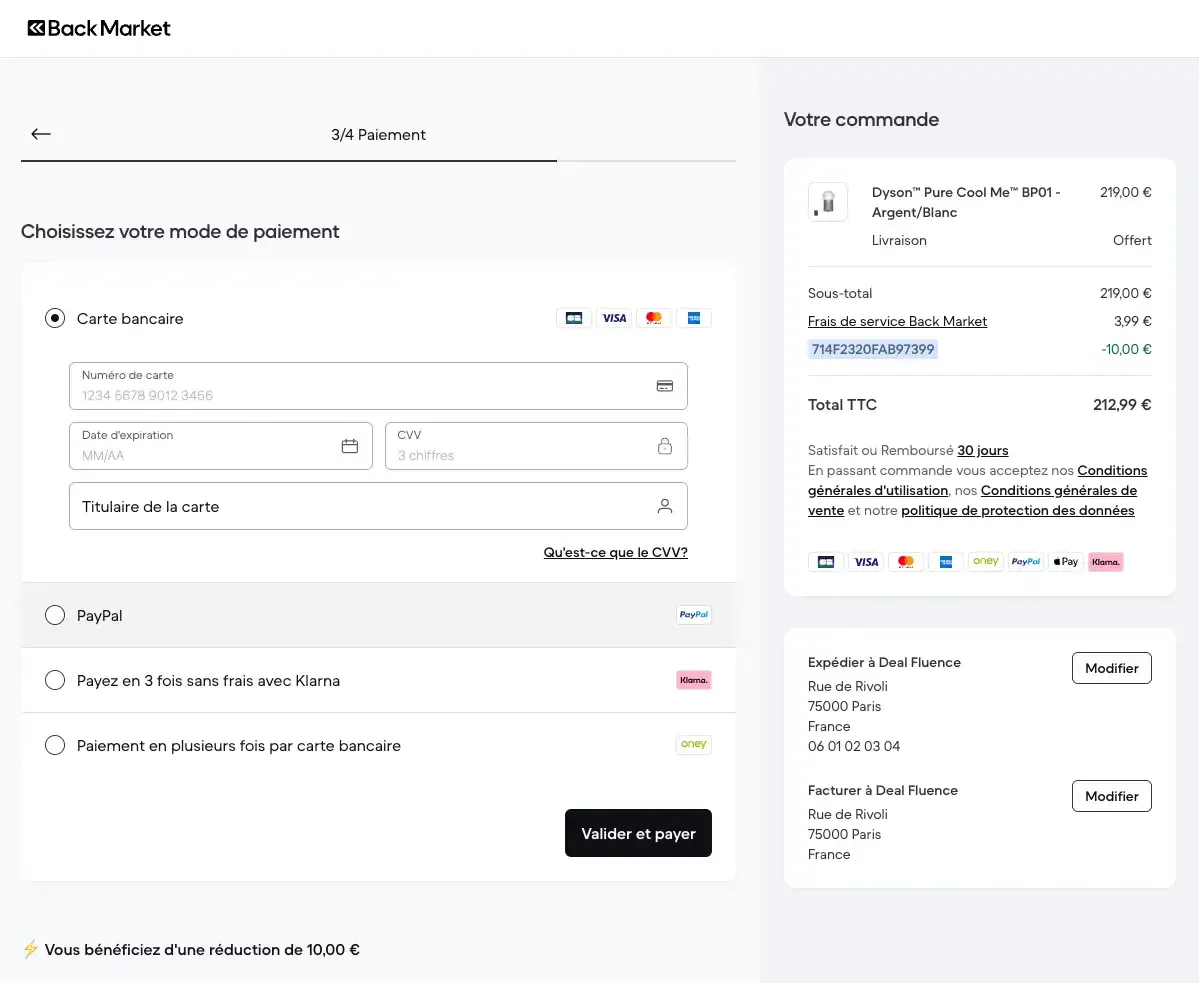The image size is (1199, 983).
Task: Click the Back Market logo
Action: pyautogui.click(x=99, y=28)
